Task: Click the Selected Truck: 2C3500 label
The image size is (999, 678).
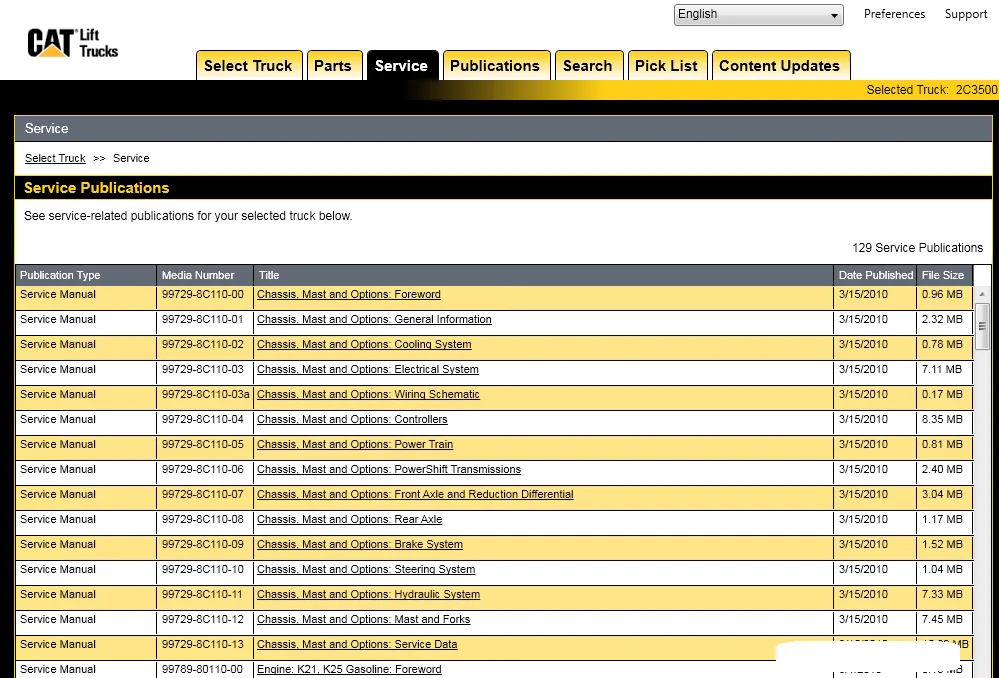Action: 931,90
